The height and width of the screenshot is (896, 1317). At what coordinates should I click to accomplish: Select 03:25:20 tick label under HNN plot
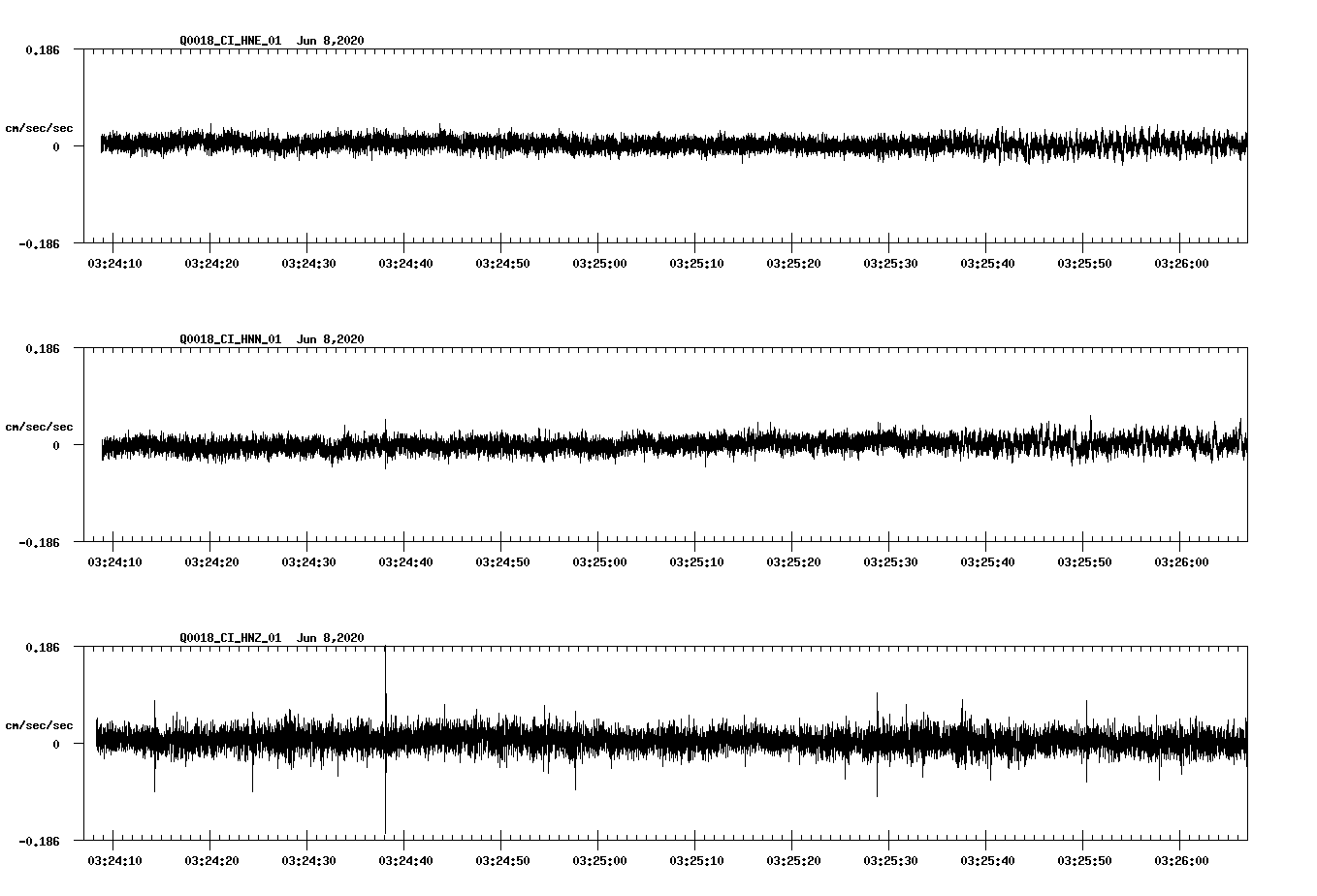[793, 561]
